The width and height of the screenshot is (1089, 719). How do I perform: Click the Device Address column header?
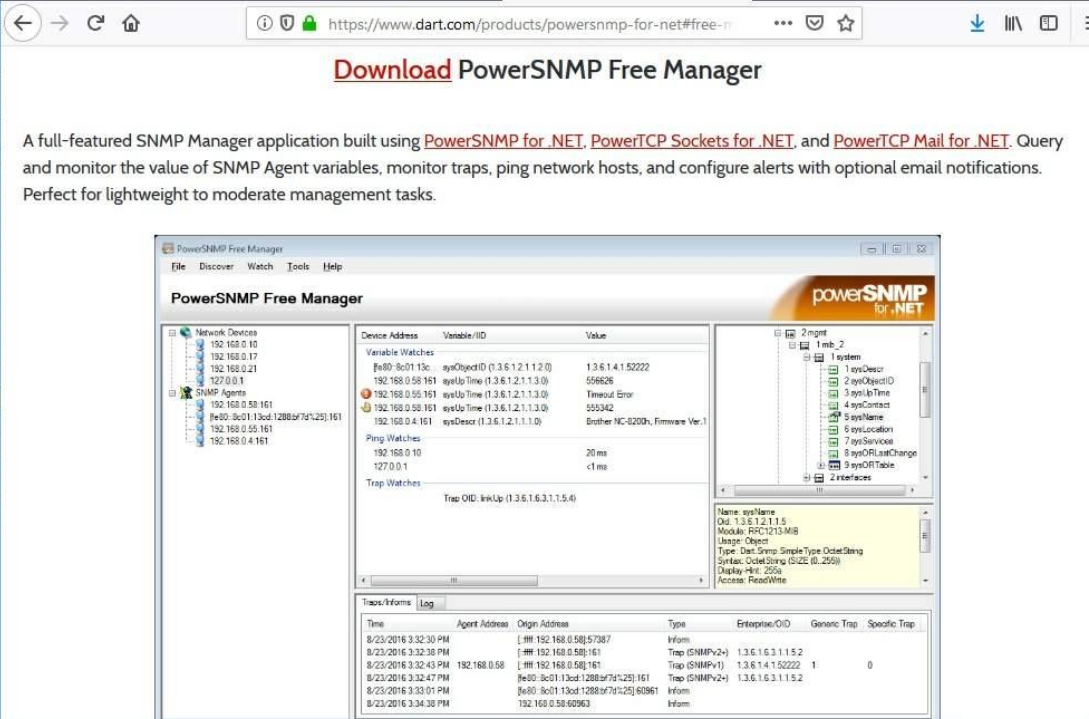click(389, 336)
